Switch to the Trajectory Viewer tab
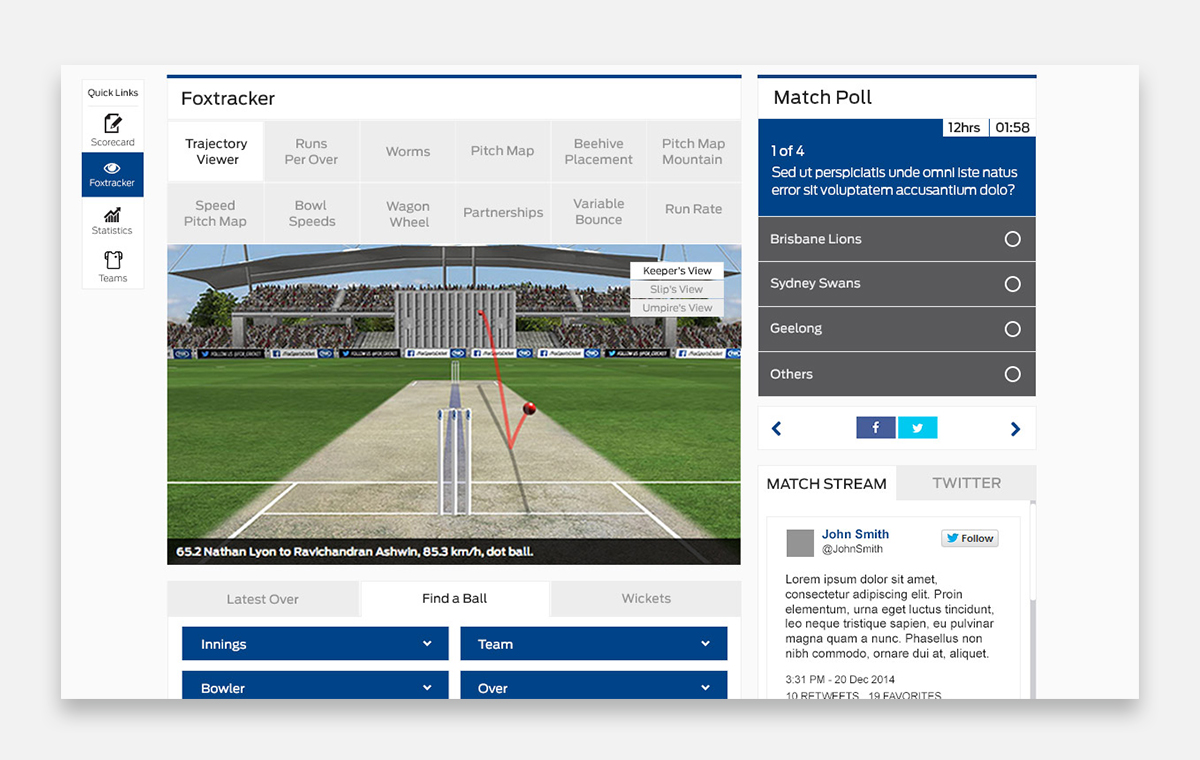The height and width of the screenshot is (760, 1200). (x=216, y=152)
